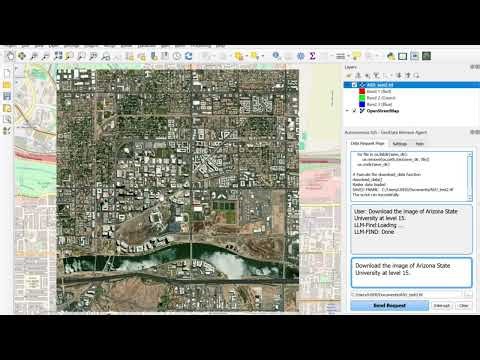Click the code log scroll-down arrow

pos(470,198)
